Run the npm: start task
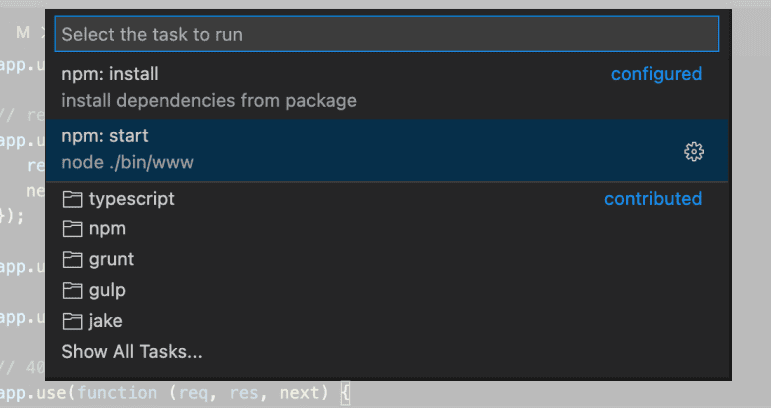The image size is (772, 409). (105, 136)
